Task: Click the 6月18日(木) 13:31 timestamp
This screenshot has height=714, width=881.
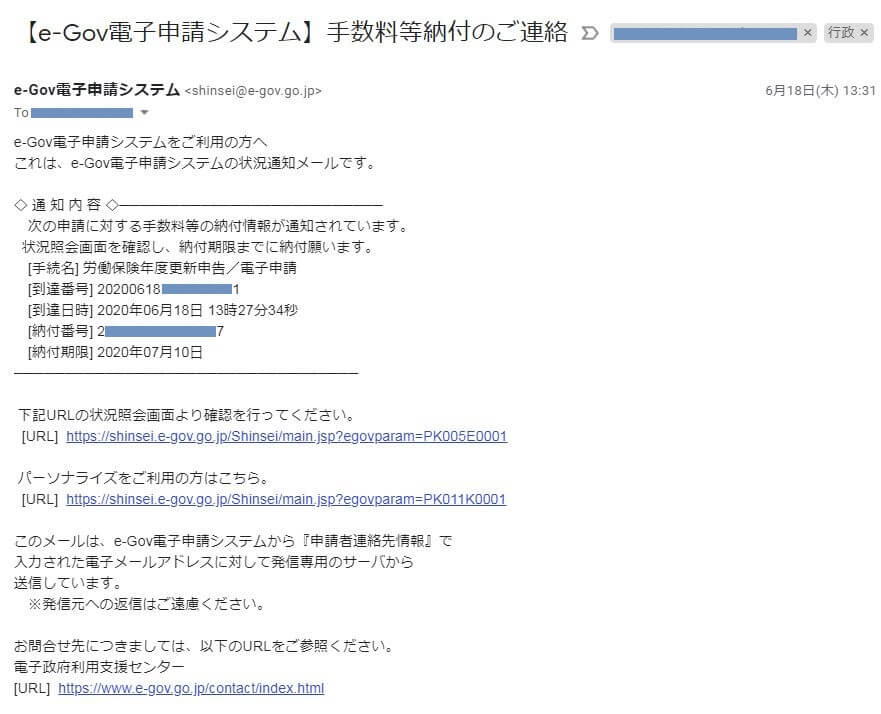Action: coord(820,90)
